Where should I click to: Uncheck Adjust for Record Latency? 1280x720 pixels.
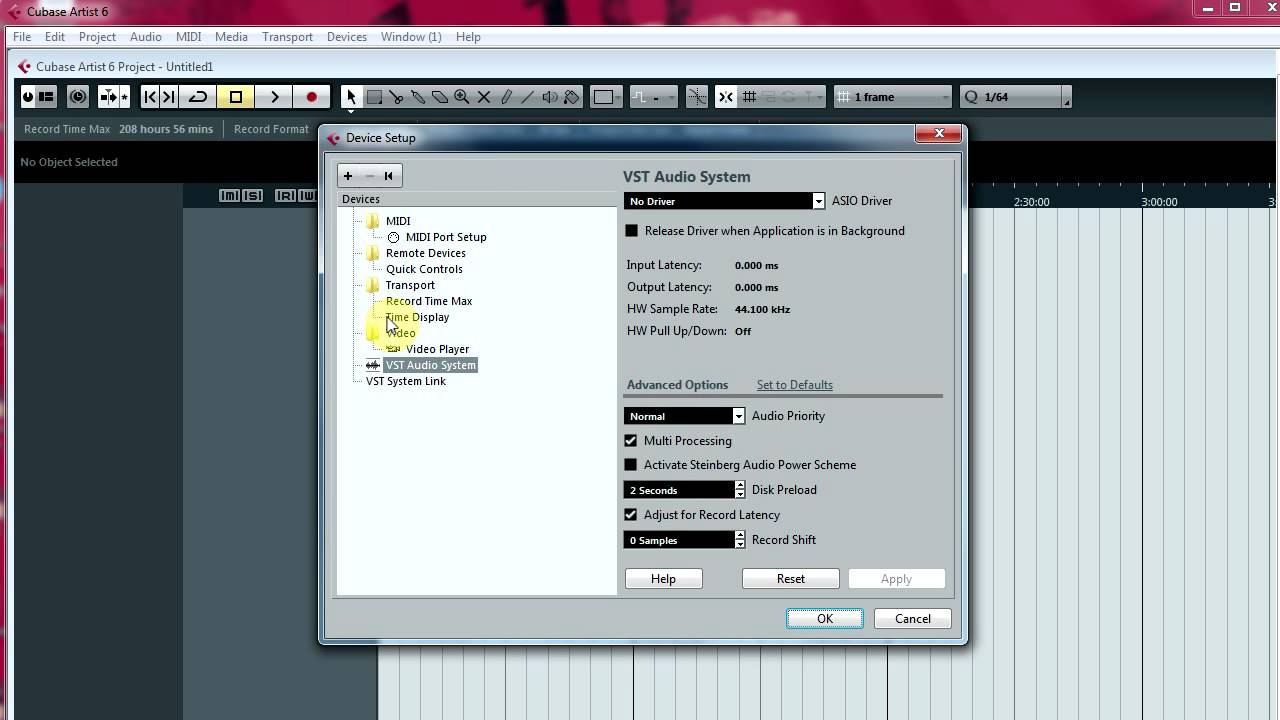(631, 515)
